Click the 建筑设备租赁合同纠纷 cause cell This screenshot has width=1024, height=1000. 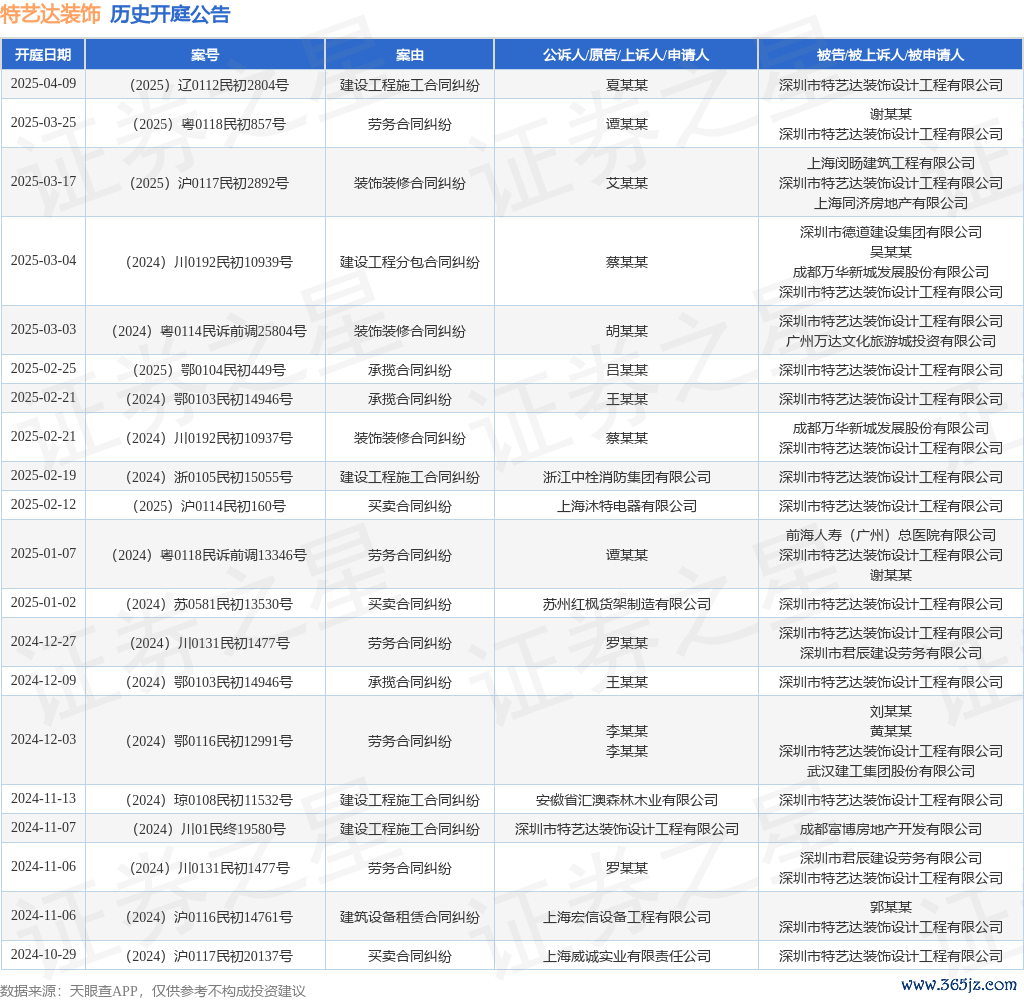point(409,918)
